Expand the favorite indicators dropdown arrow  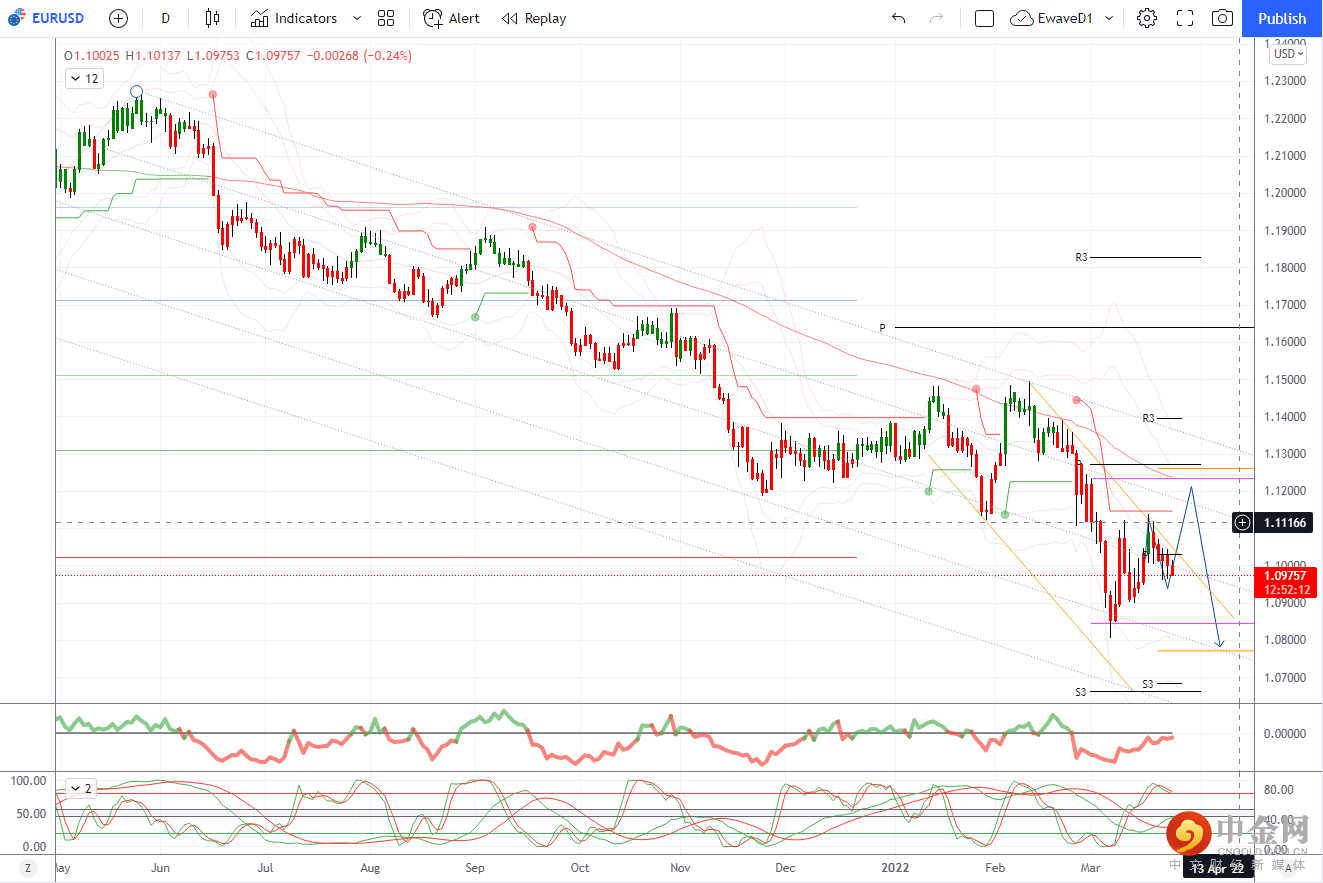point(358,18)
